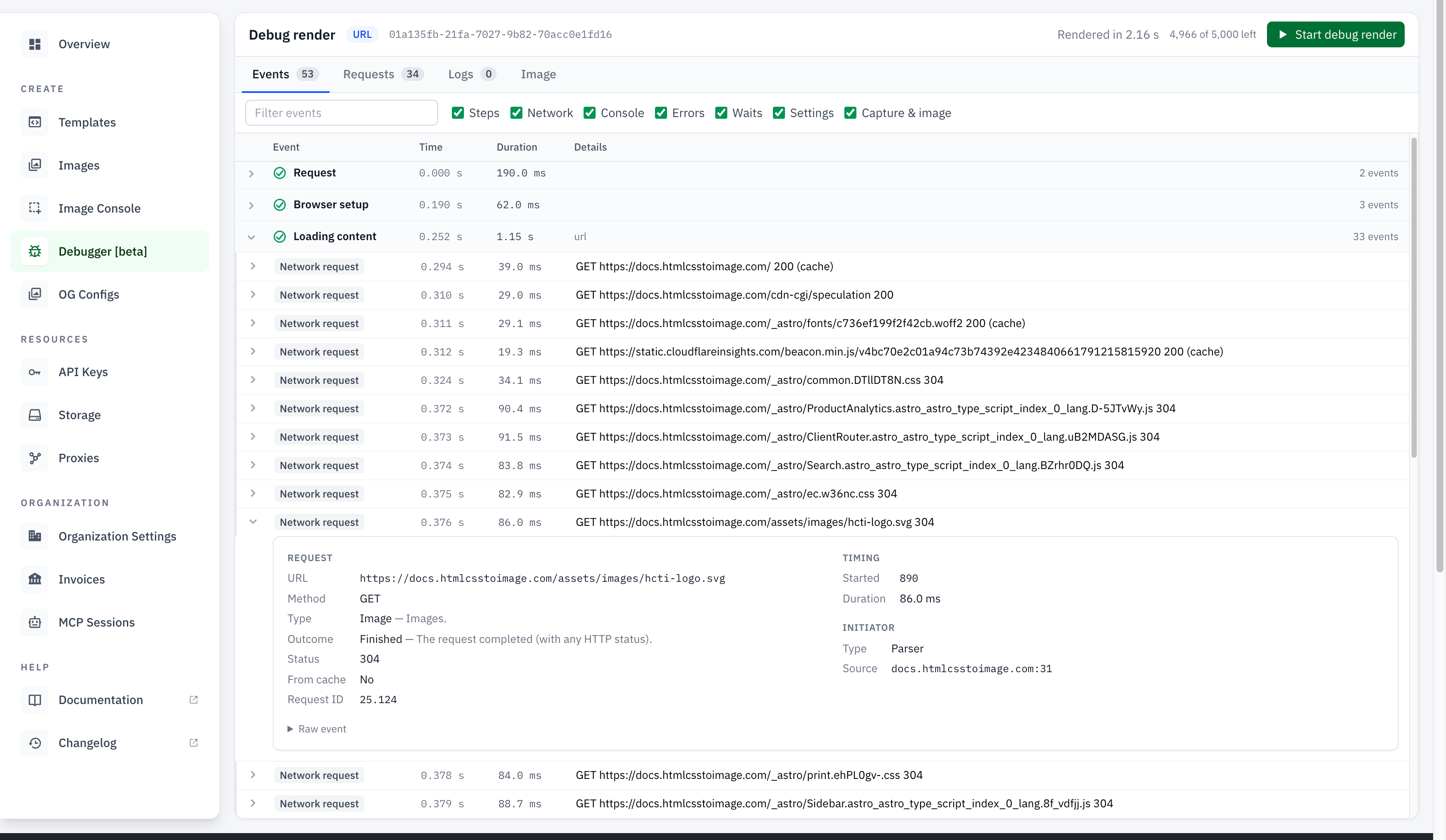
Task: Open the Changelog history icon
Action: [35, 743]
